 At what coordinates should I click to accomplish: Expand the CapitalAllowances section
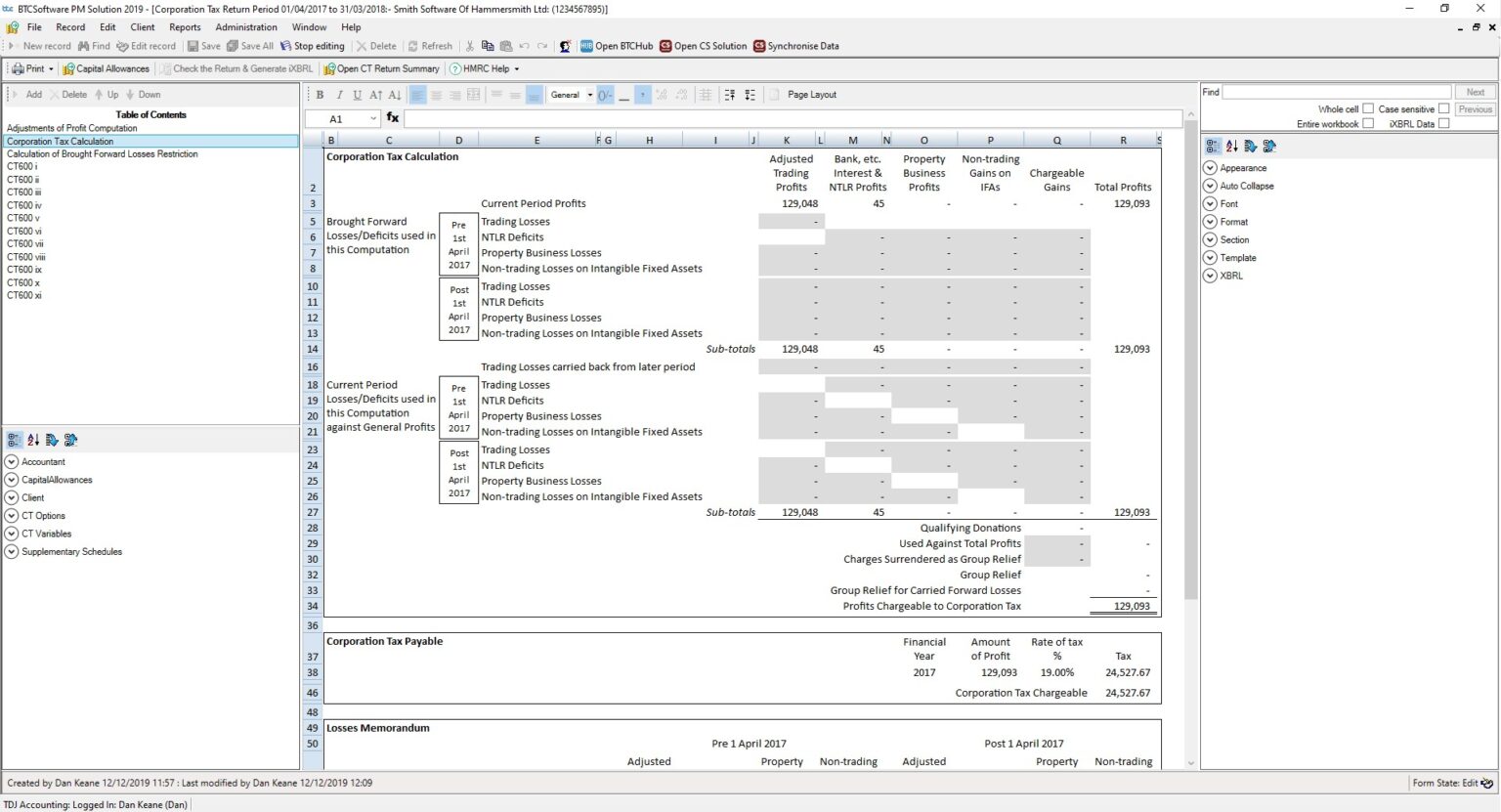[12, 480]
